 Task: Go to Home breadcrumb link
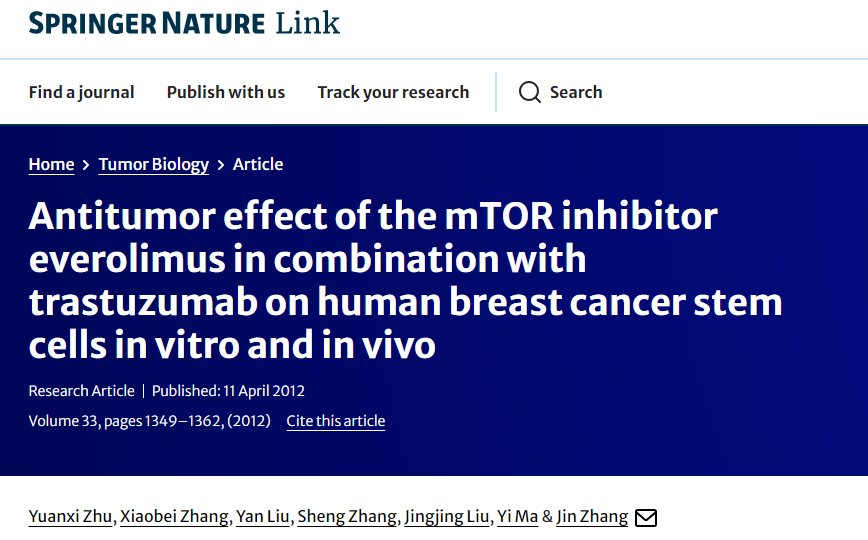51,164
